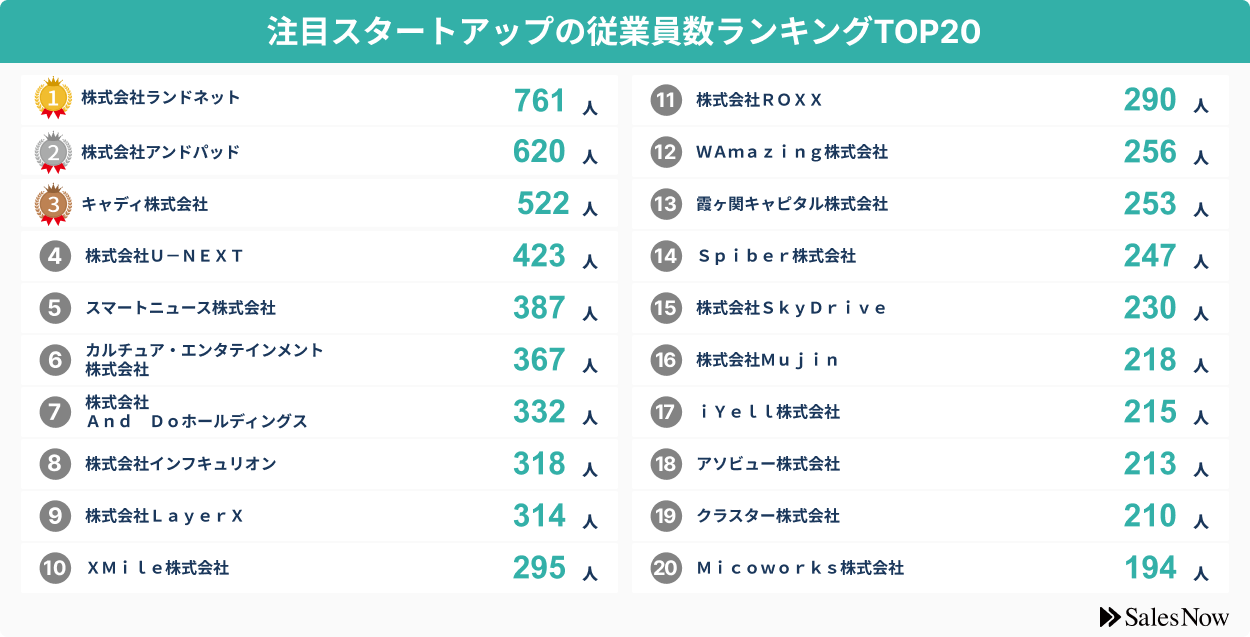This screenshot has width=1250, height=637.
Task: Click the 株式会社LayerX company name
Action: pos(165,516)
